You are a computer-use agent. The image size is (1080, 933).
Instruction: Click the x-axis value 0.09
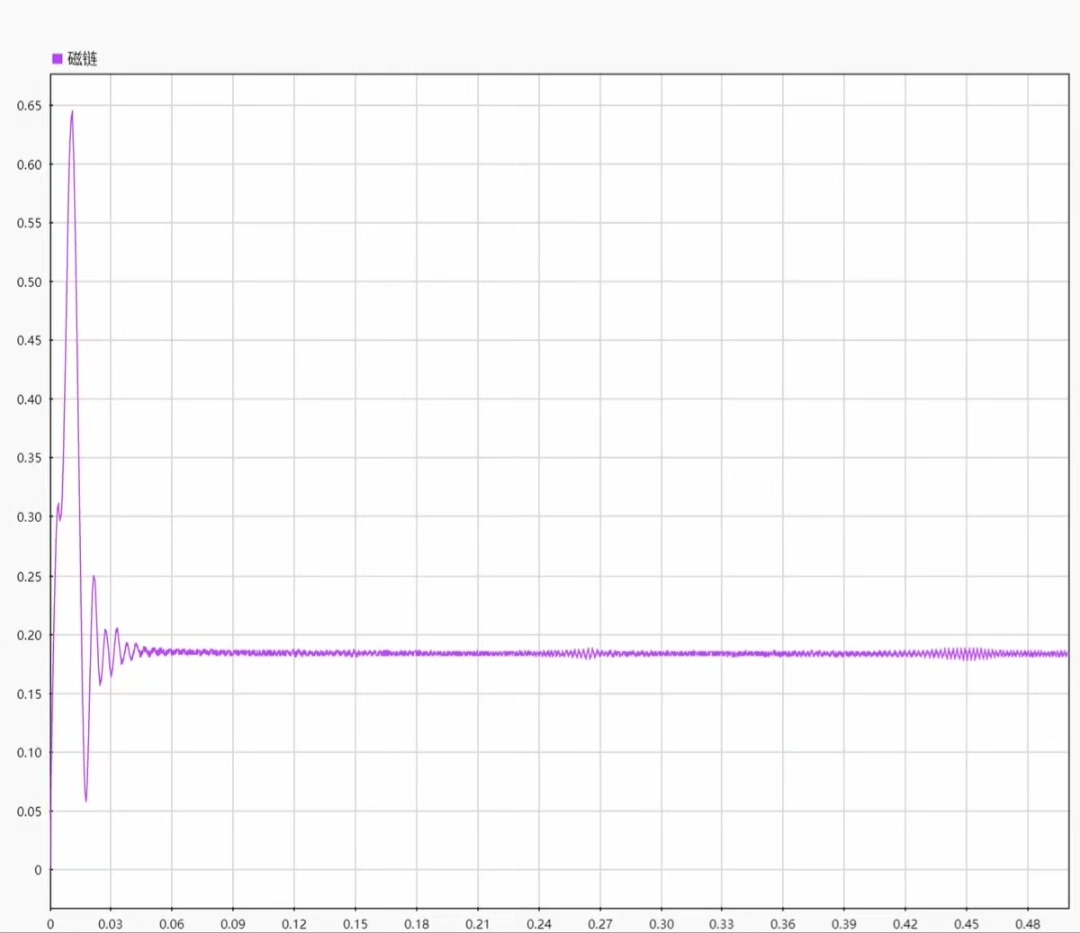coord(233,924)
